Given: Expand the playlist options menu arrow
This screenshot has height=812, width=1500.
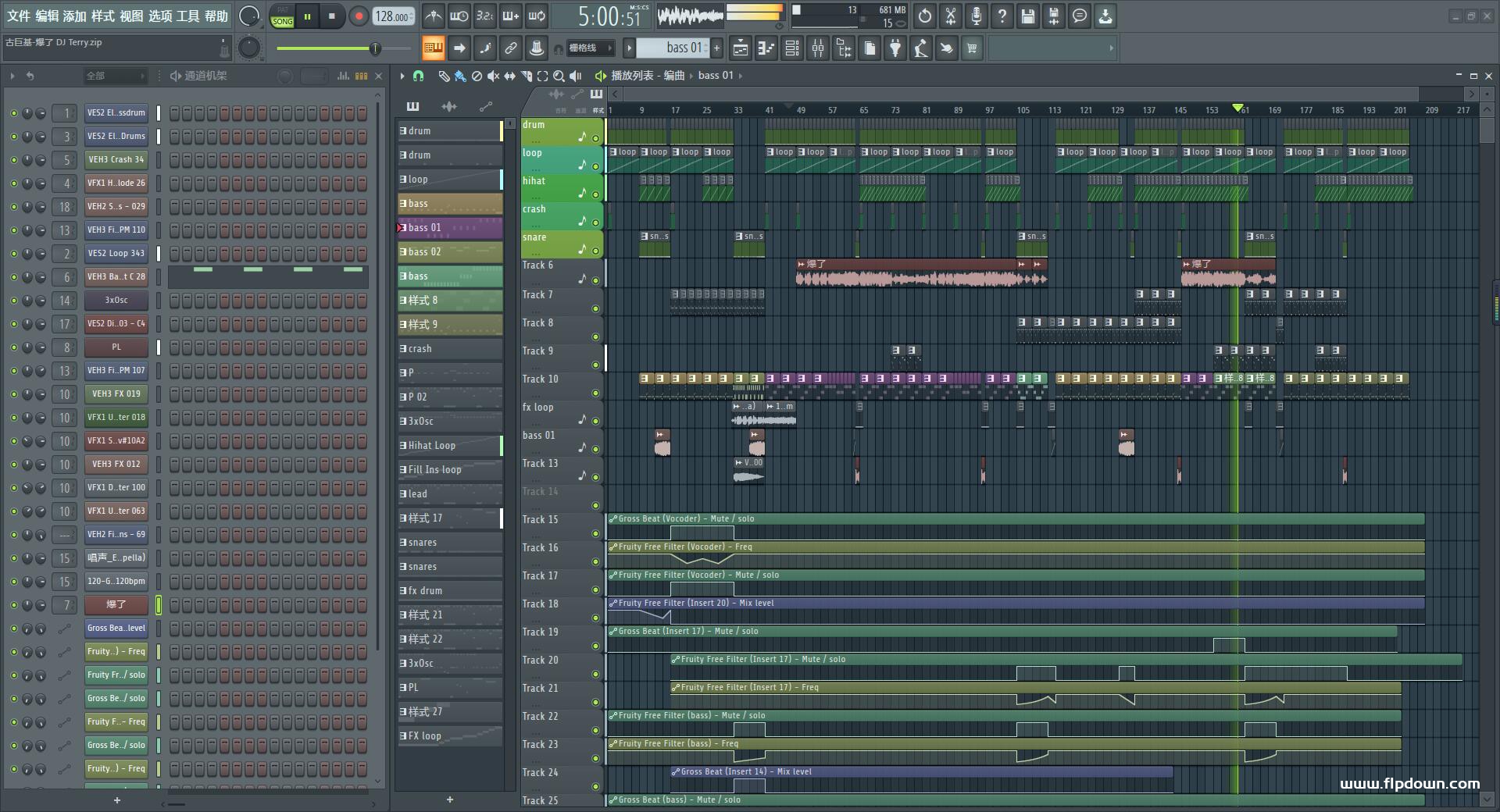Looking at the screenshot, I should 402,76.
